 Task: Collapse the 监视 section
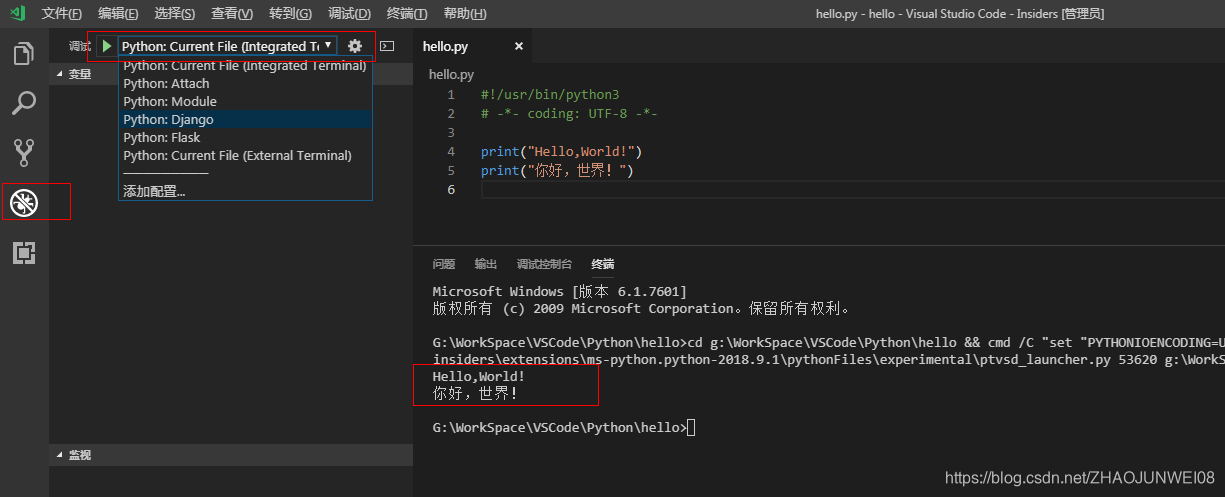231,455
